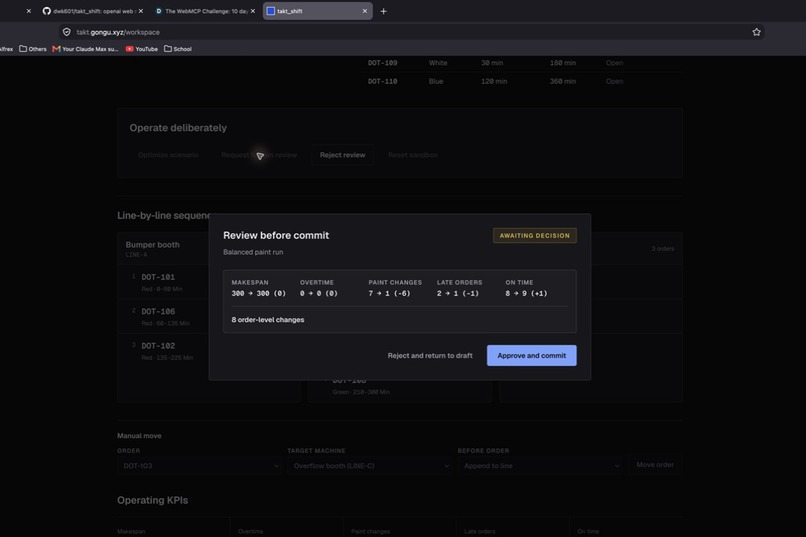Close the takt_shift browser tab
The width and height of the screenshot is (806, 537).
[x=364, y=11]
